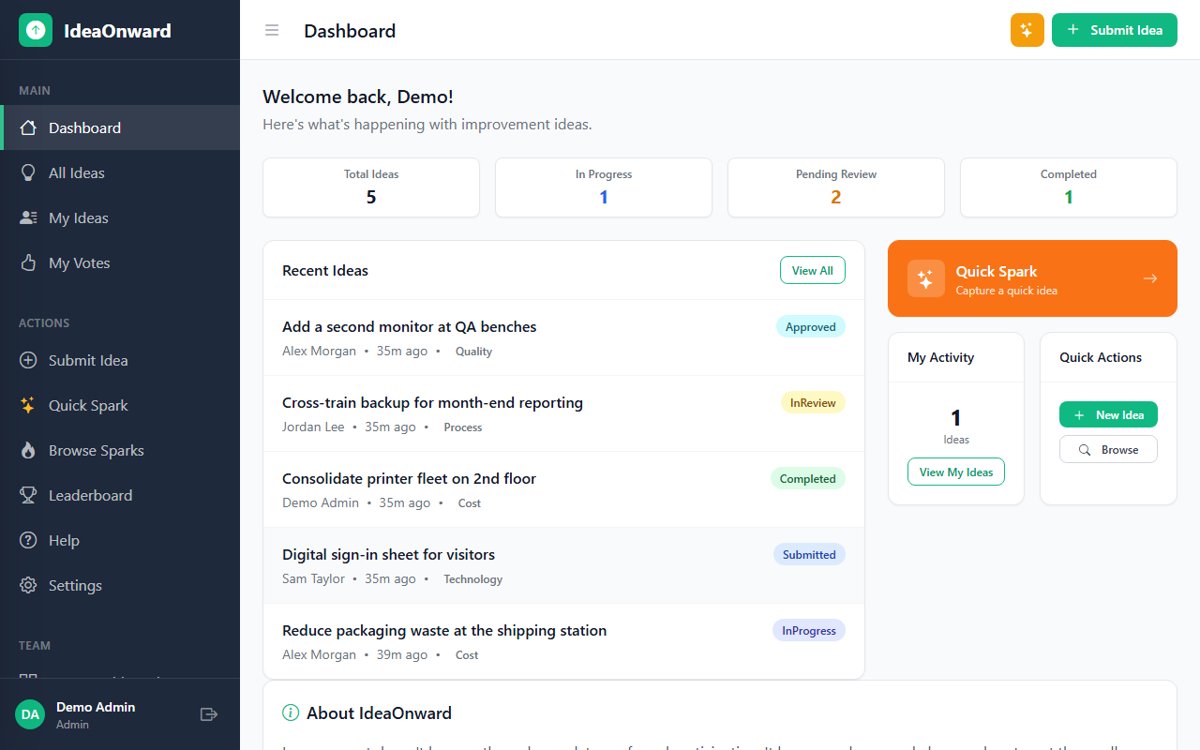Click the Pending Review stat card

(x=836, y=187)
